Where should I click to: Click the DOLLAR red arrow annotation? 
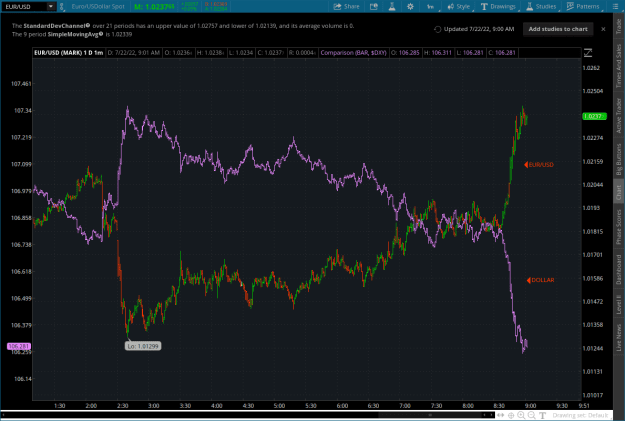tap(540, 280)
